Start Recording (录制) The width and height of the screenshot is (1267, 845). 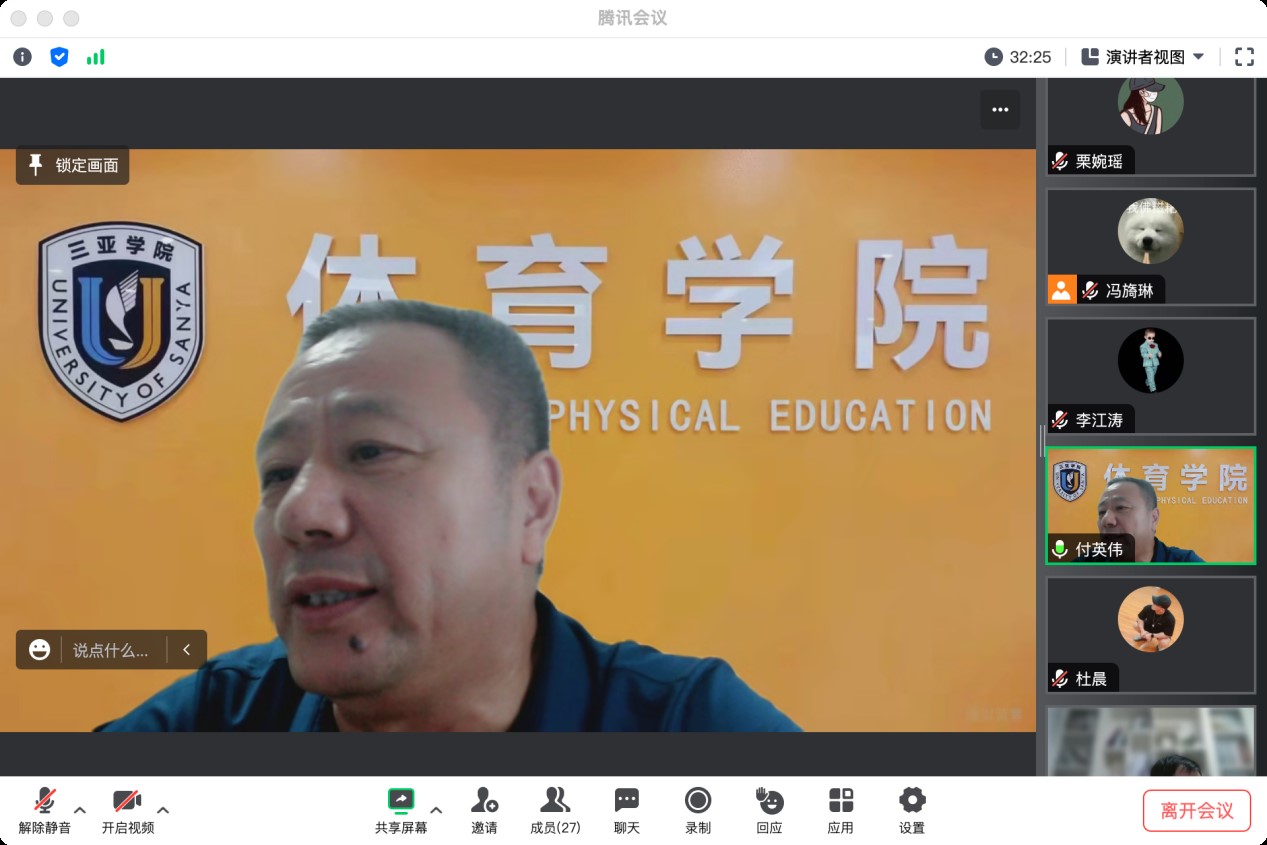pyautogui.click(x=698, y=810)
